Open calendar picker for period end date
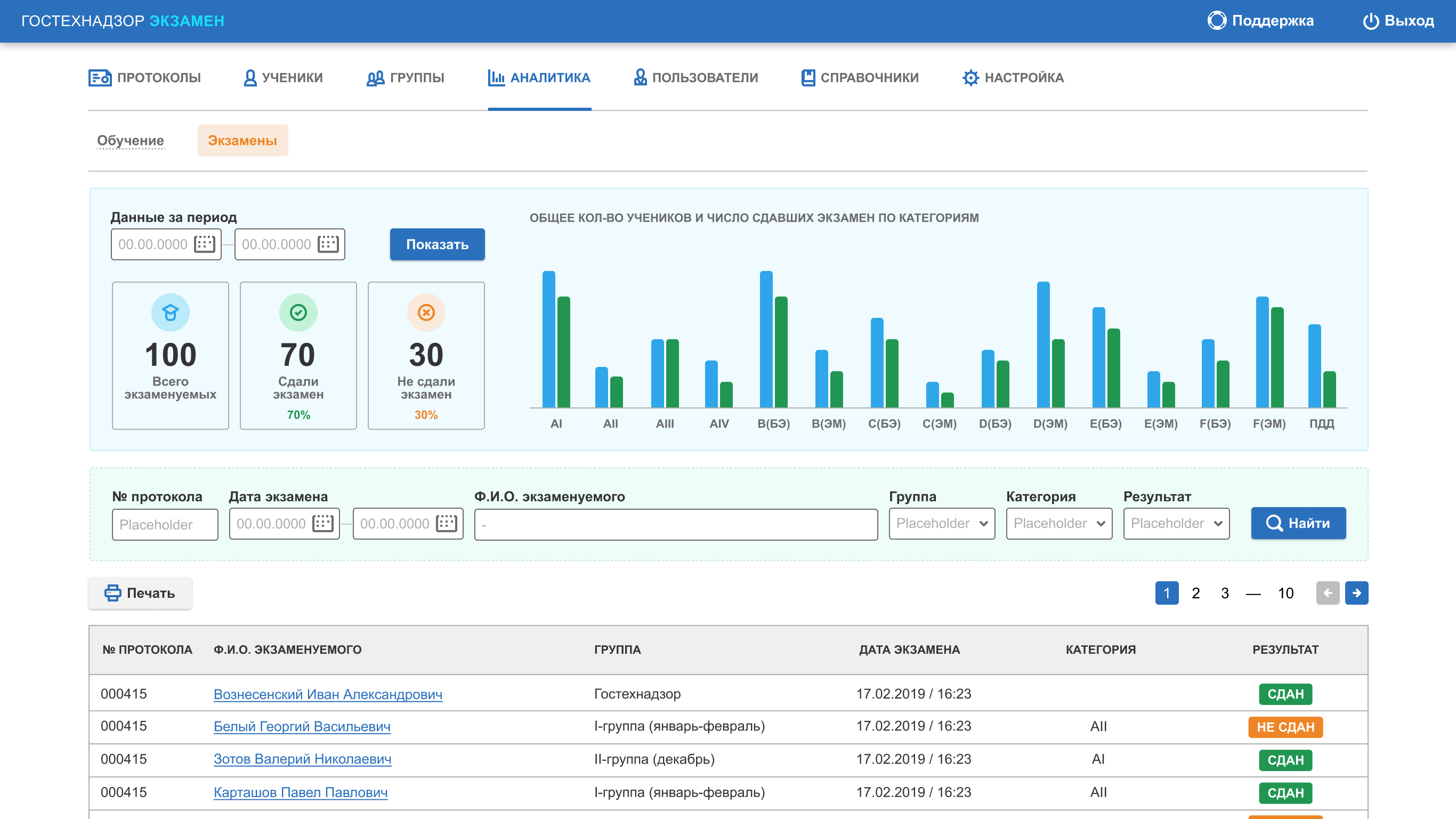The image size is (1456, 819). tap(328, 244)
